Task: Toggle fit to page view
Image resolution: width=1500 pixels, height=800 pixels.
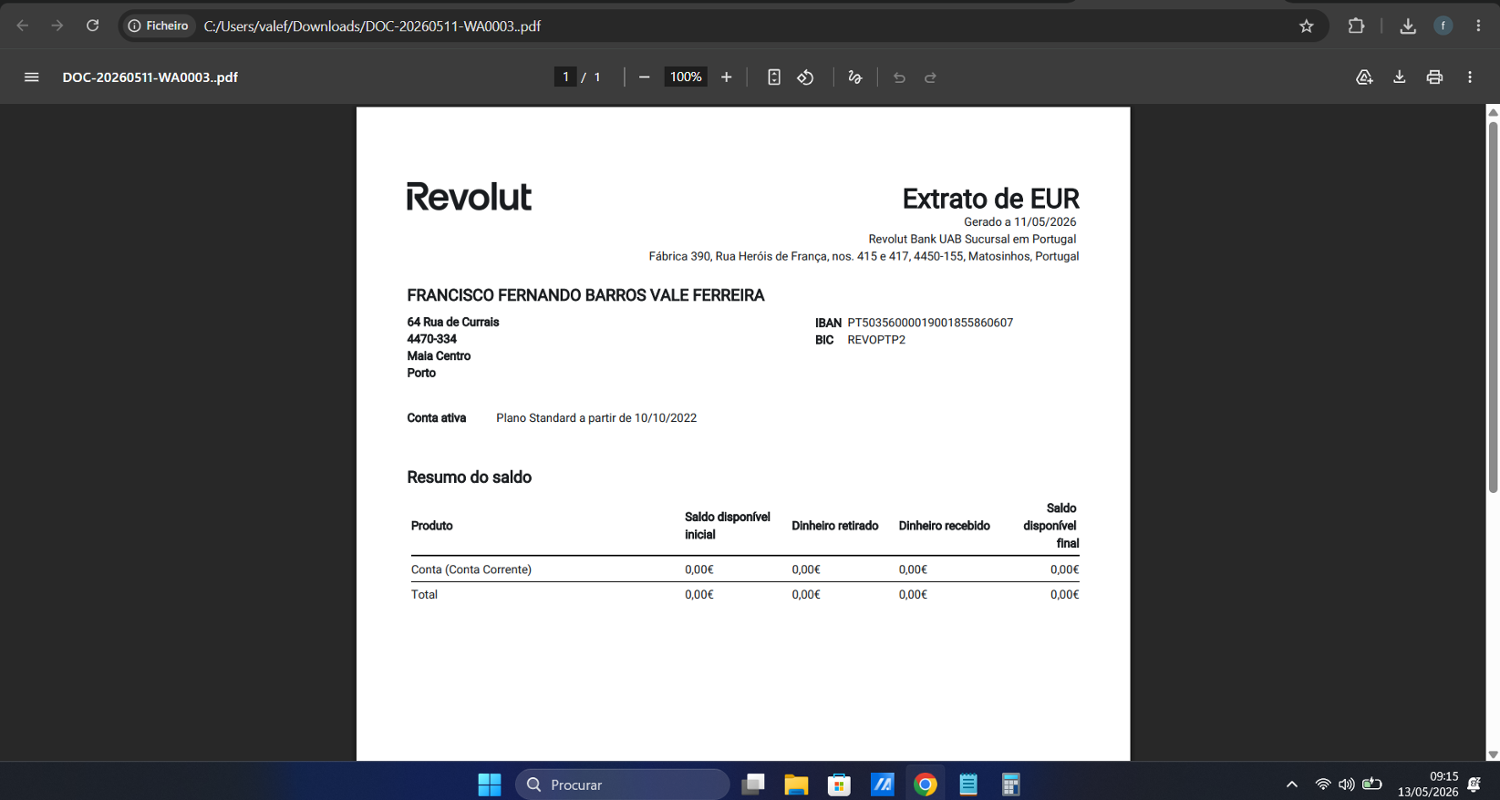Action: tap(774, 77)
